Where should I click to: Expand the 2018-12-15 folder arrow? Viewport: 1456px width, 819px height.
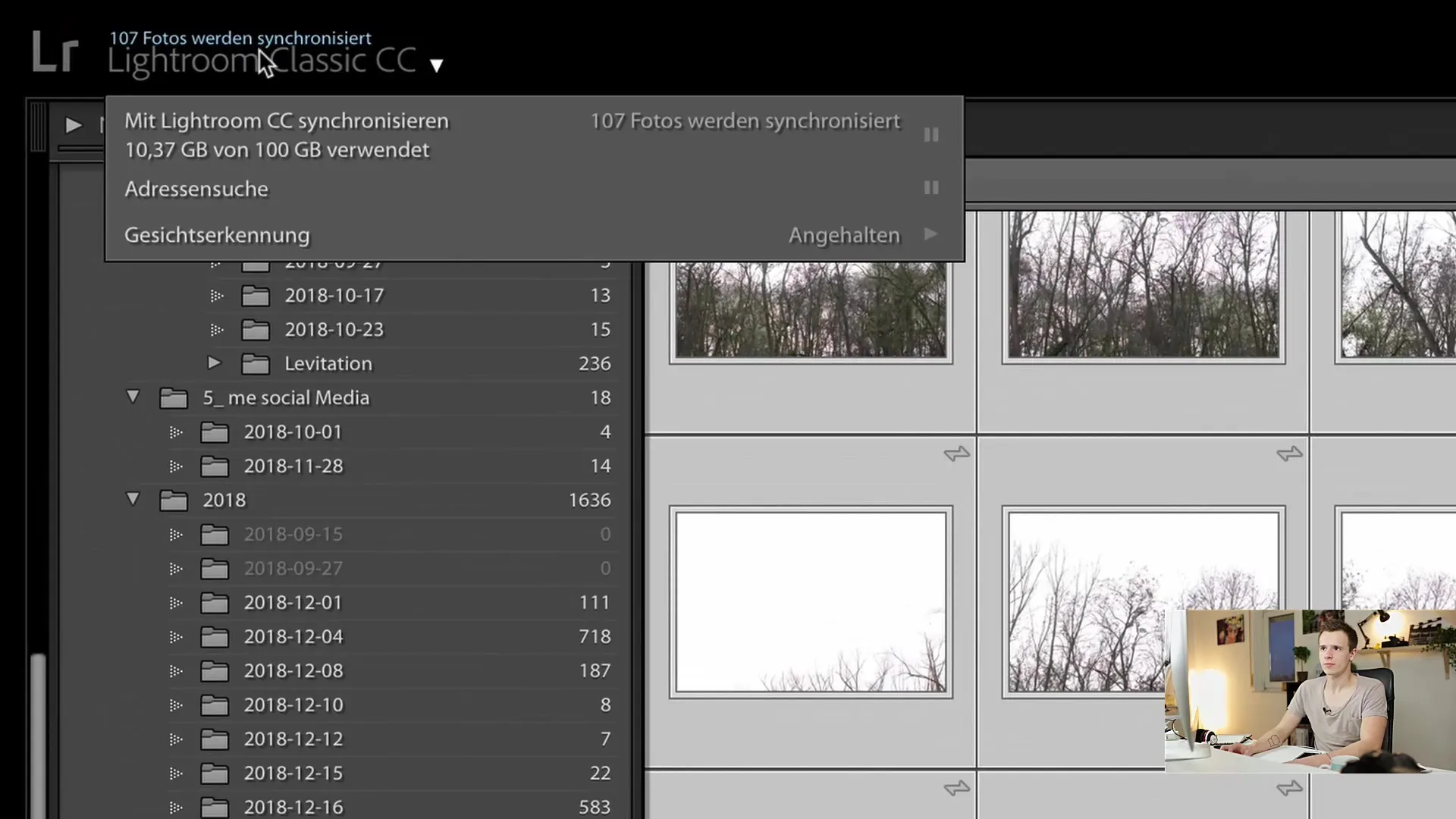click(x=175, y=773)
